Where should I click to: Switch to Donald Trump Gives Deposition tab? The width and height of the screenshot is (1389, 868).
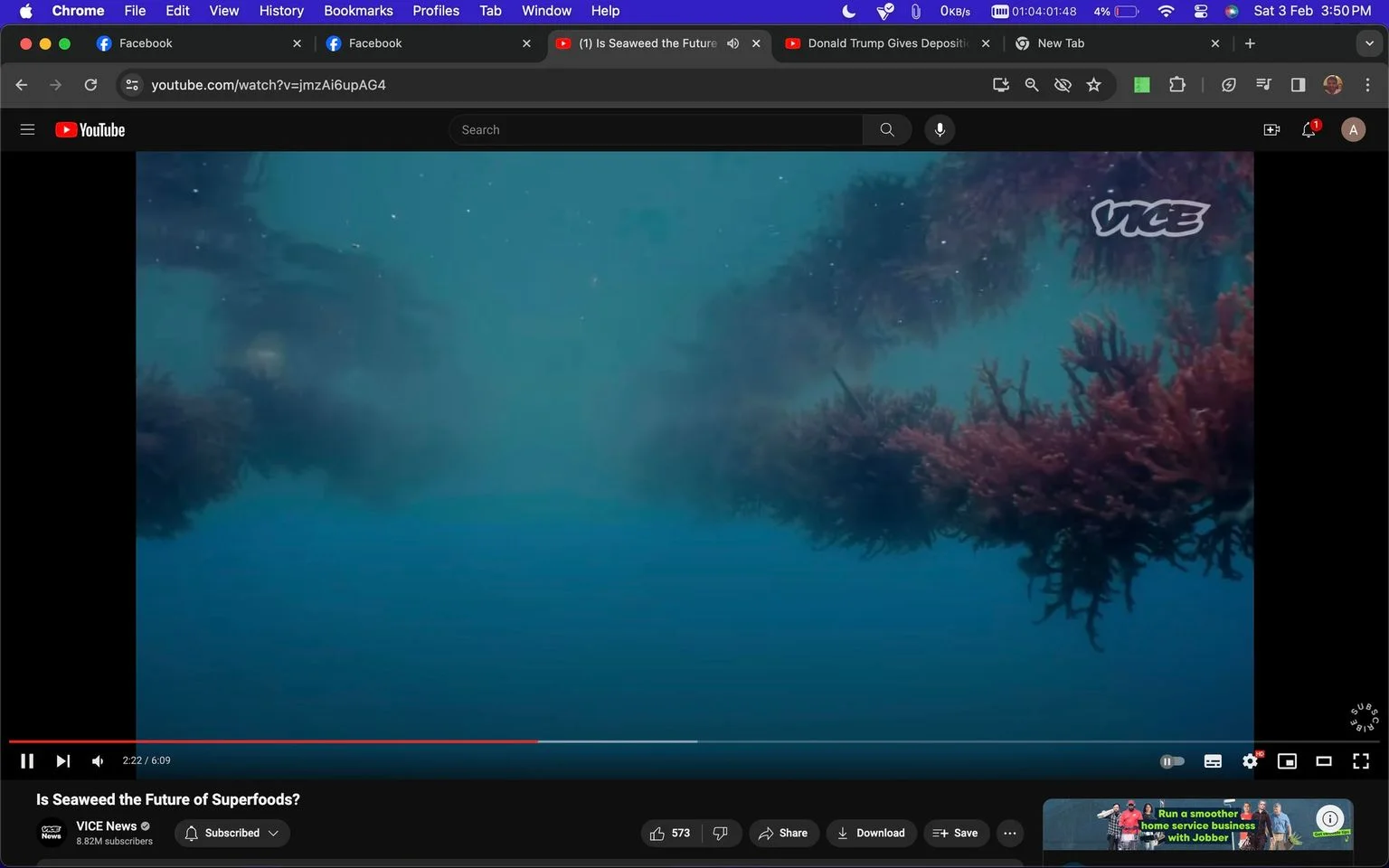887,43
